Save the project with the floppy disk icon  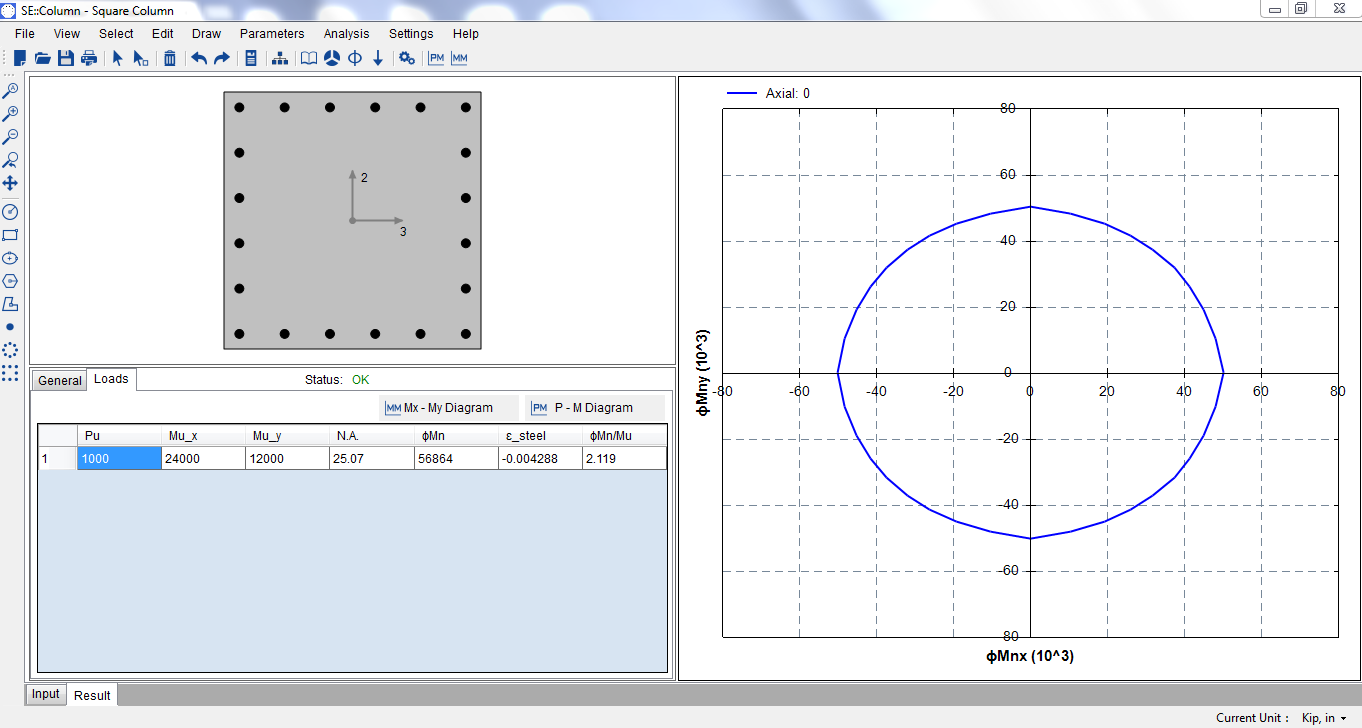tap(66, 58)
